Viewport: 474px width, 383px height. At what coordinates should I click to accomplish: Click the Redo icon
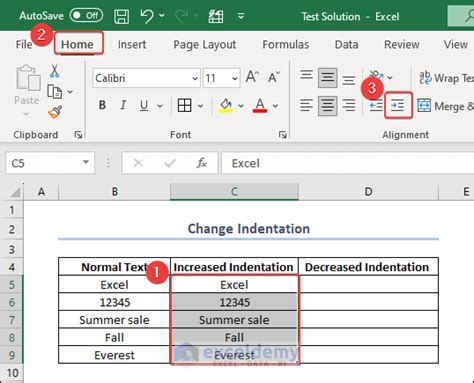(x=182, y=16)
